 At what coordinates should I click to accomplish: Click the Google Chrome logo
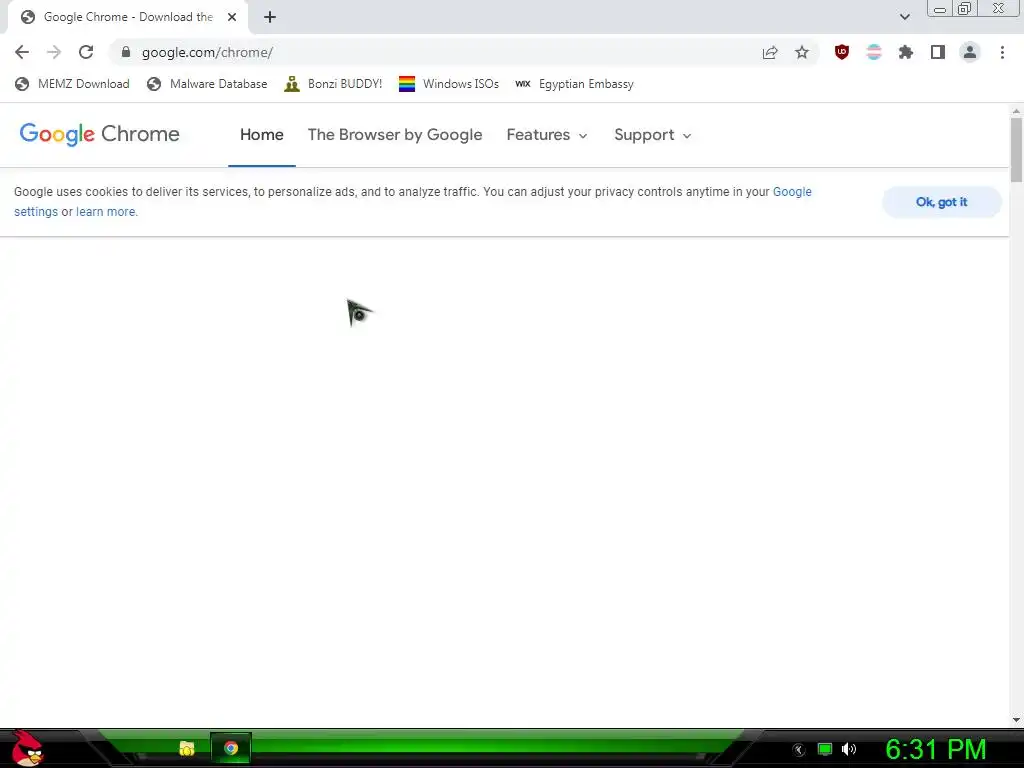pyautogui.click(x=99, y=134)
